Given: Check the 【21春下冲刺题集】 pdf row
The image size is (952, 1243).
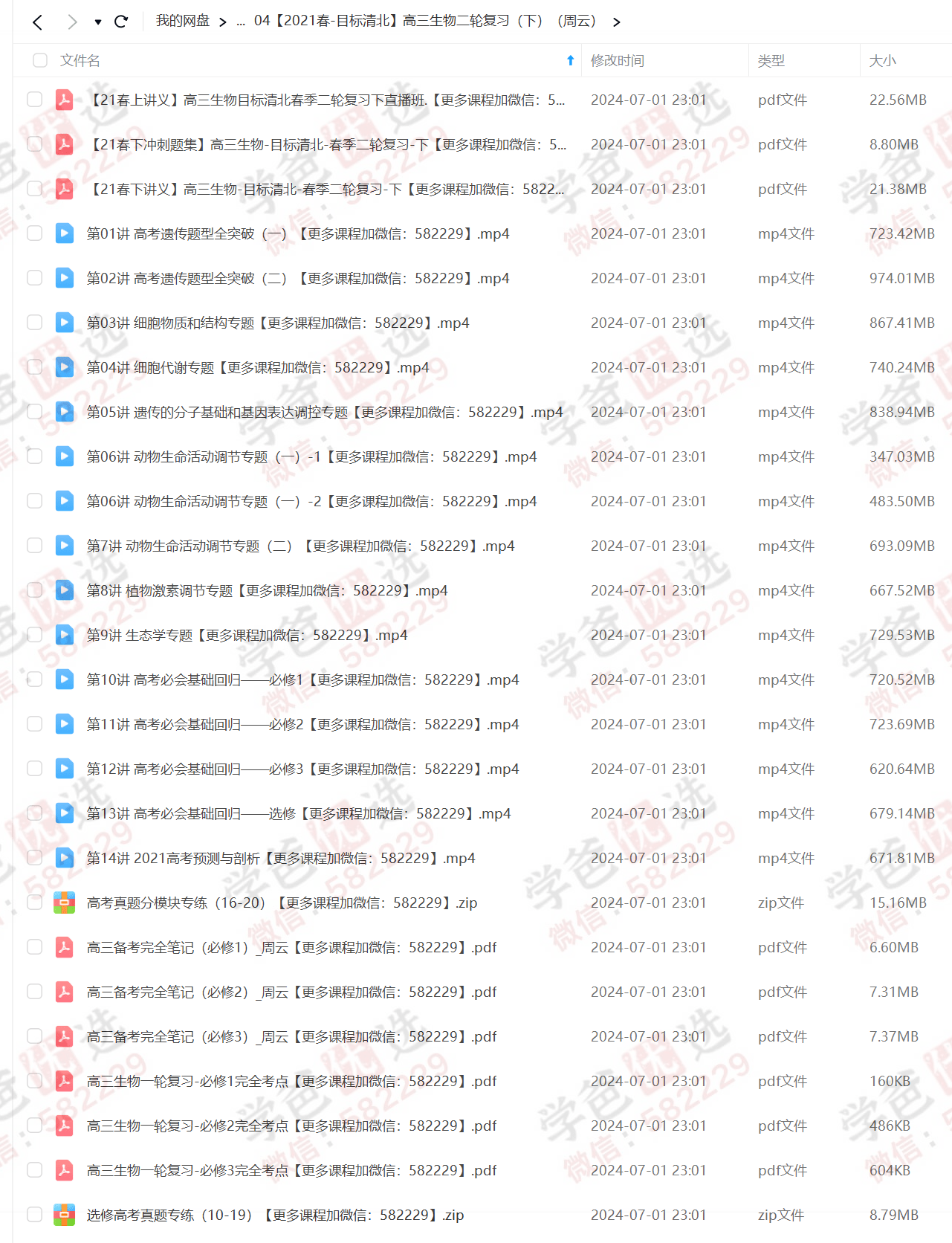Looking at the screenshot, I should click(34, 144).
